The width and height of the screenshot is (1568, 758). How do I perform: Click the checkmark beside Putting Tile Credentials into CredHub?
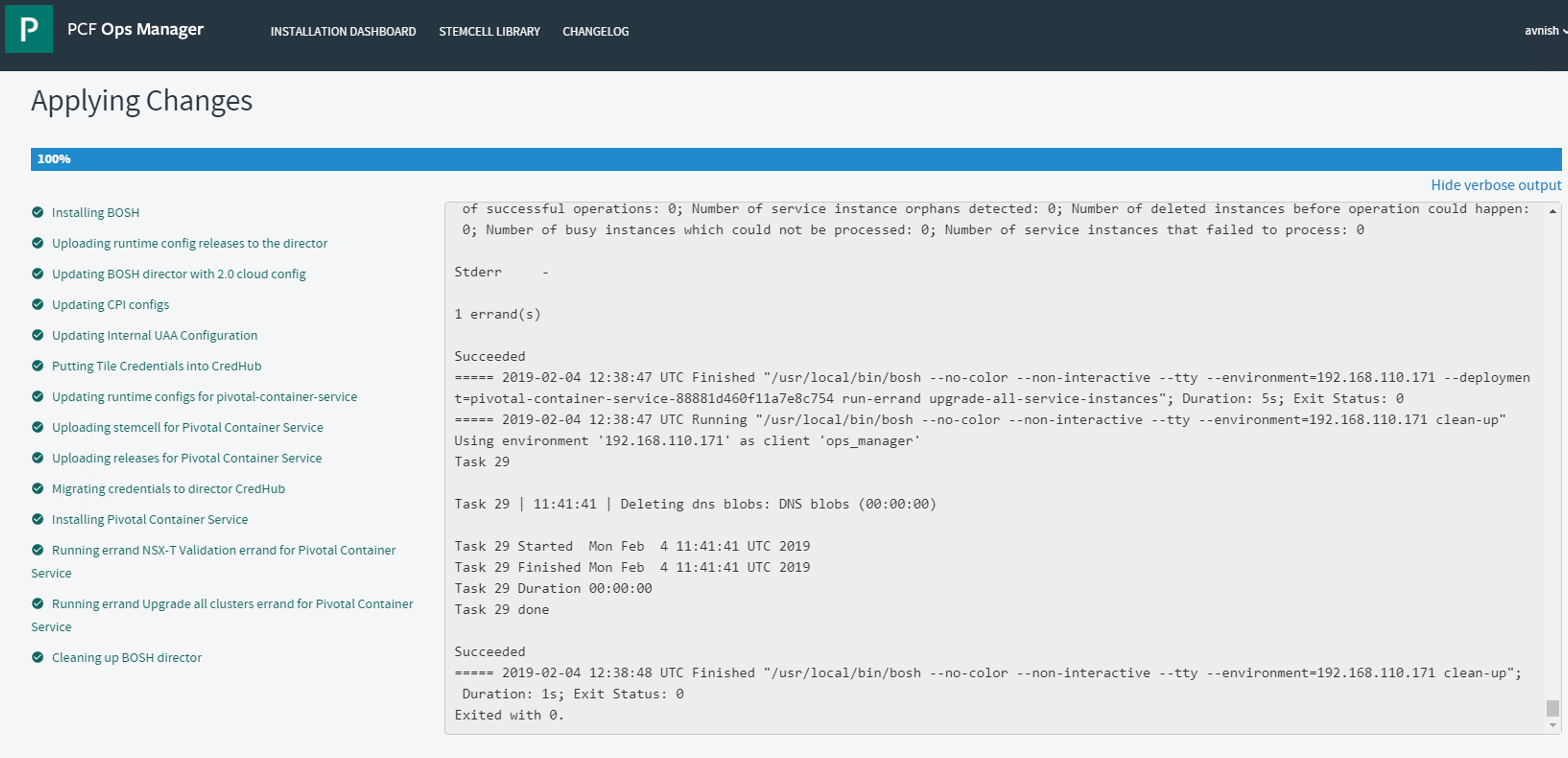(x=38, y=365)
